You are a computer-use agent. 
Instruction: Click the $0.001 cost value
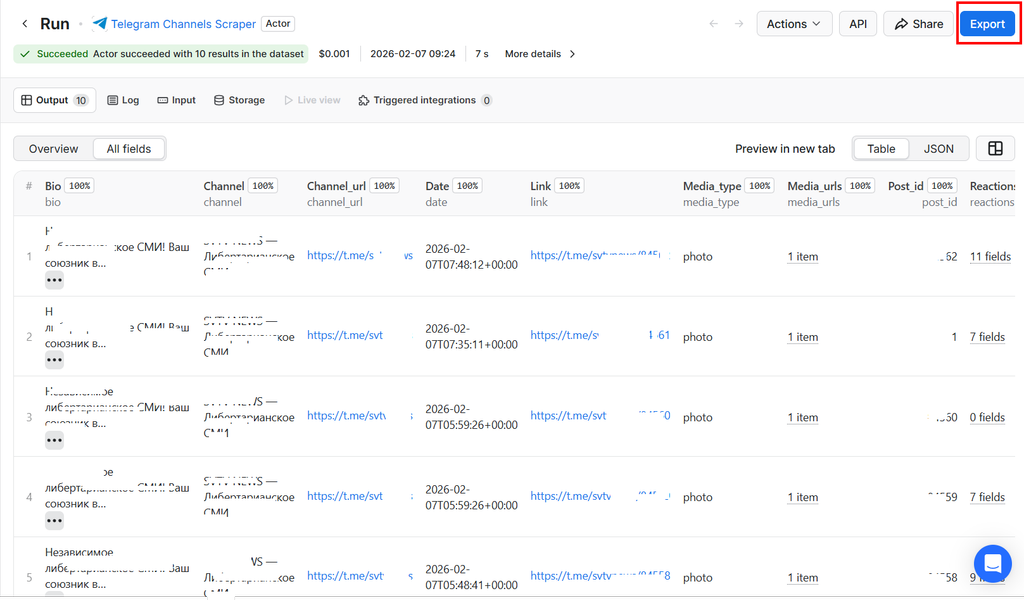[x=334, y=54]
